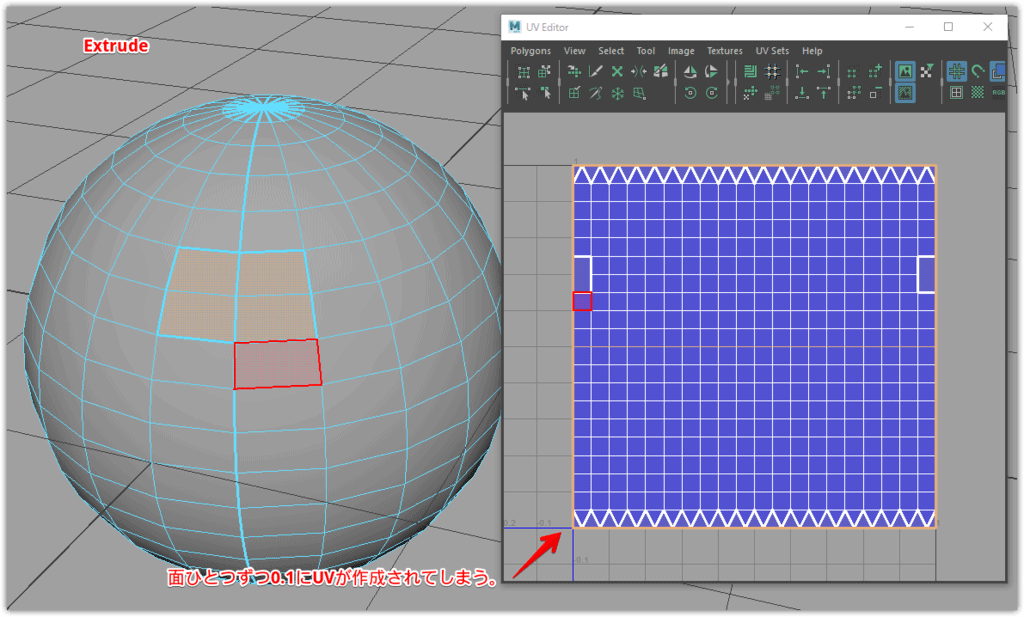Open the Help menu
Viewport: 1024px width, 617px height.
click(812, 51)
